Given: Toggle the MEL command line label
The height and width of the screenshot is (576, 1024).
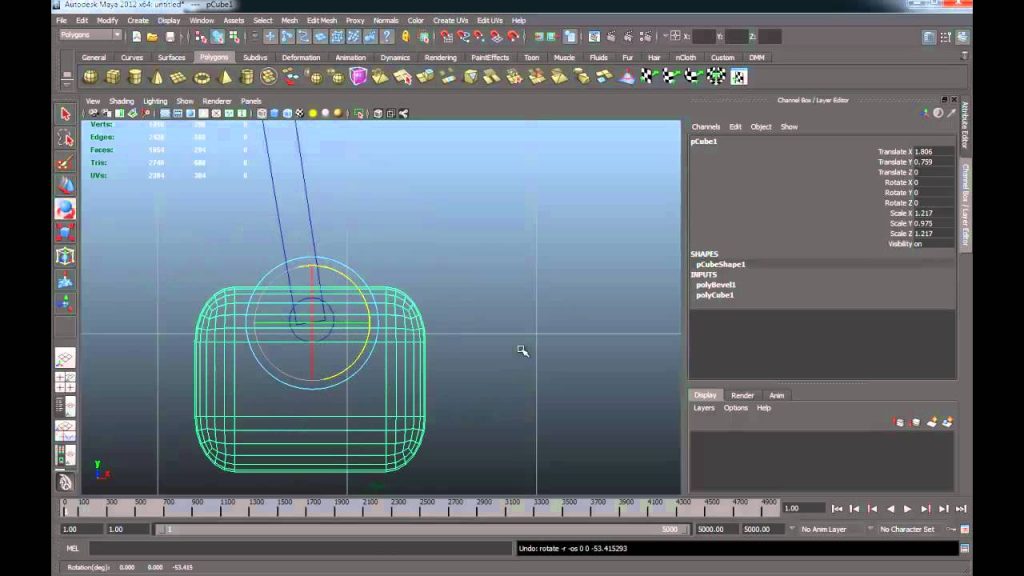Looking at the screenshot, I should click(x=72, y=549).
